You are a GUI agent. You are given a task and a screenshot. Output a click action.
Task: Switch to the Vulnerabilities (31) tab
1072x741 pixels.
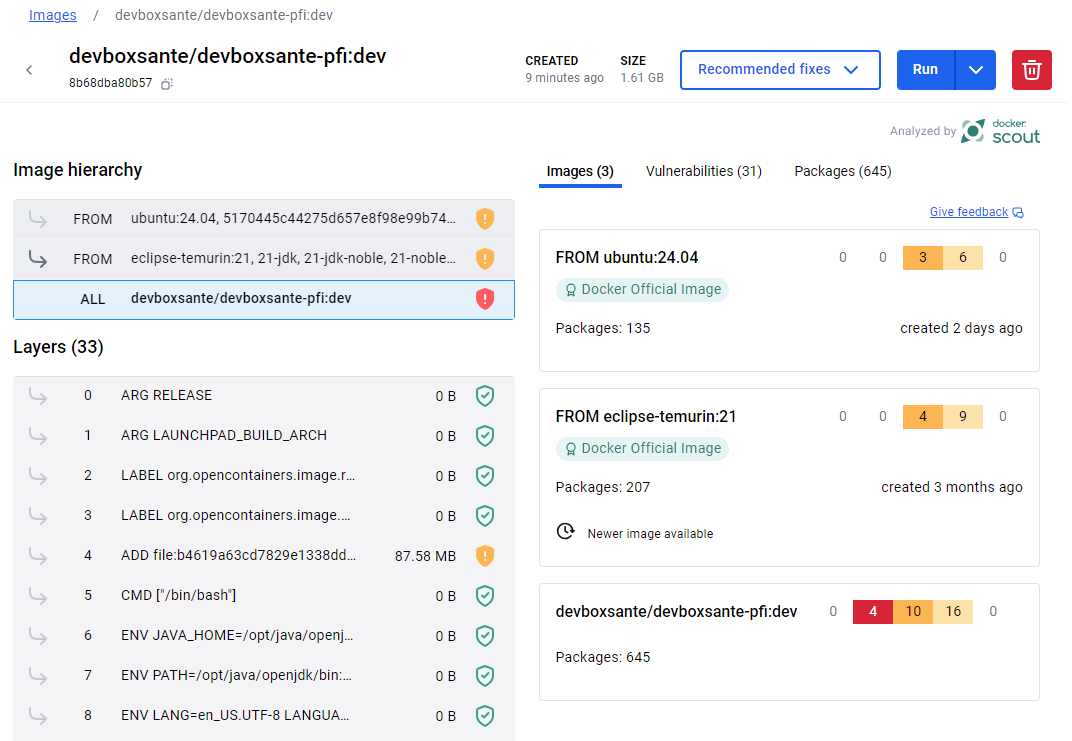coord(704,171)
